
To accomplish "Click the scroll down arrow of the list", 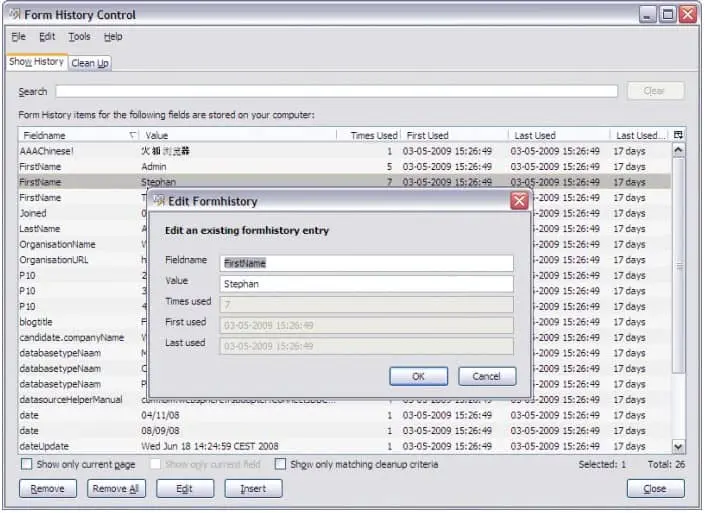I will [678, 446].
